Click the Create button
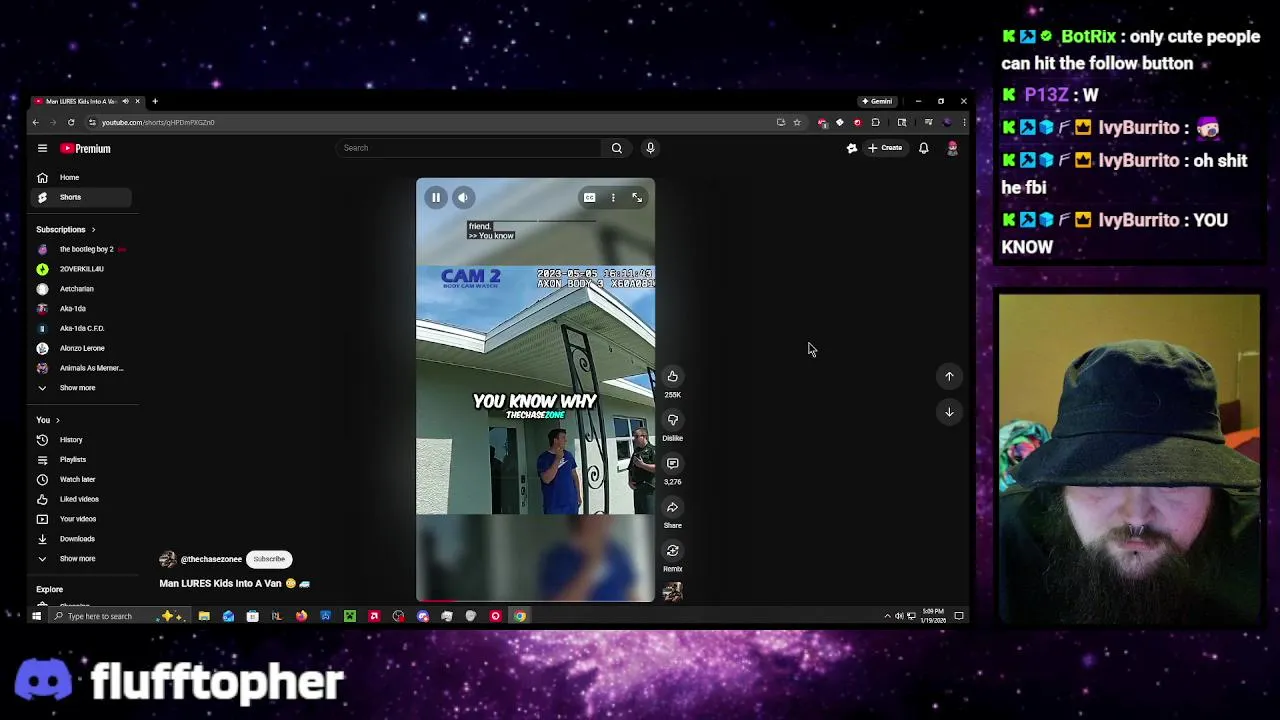This screenshot has width=1280, height=720. [885, 148]
